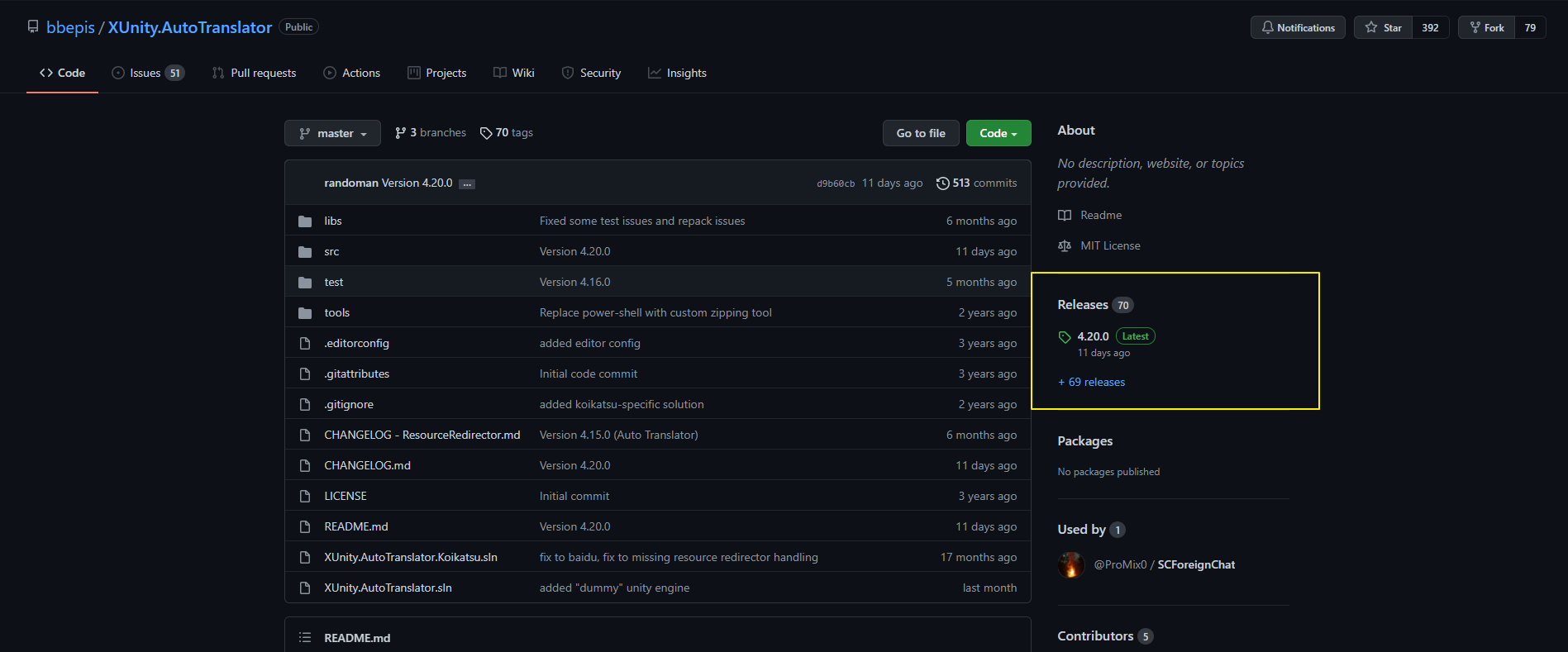This screenshot has height=652, width=1568.
Task: Expand the commit message ellipsis button
Action: pyautogui.click(x=467, y=184)
